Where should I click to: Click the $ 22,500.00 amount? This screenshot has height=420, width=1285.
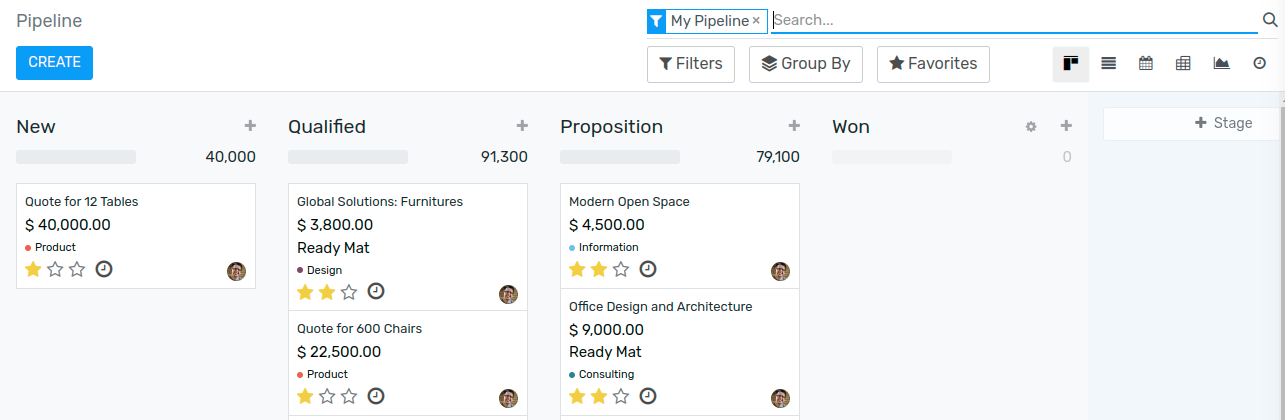[339, 352]
